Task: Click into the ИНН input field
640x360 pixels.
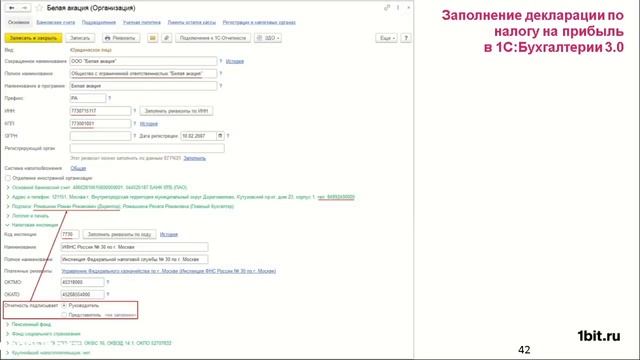Action: [100, 111]
